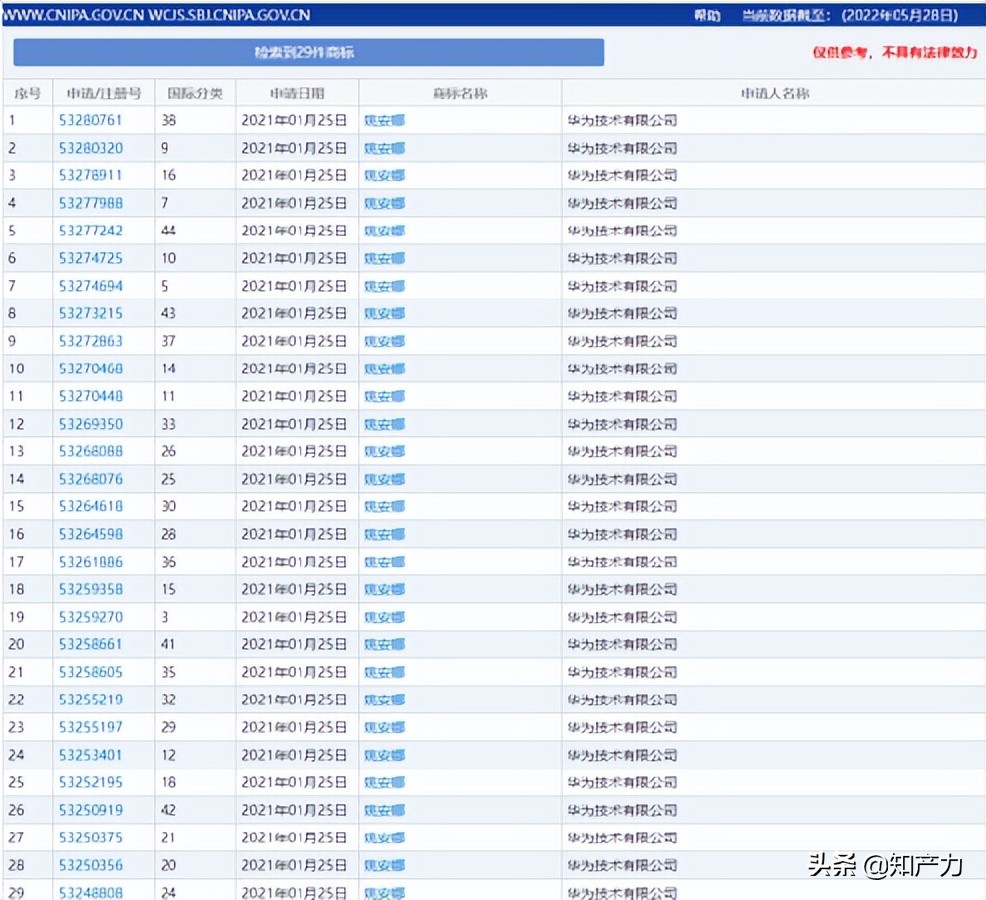Open registration number 53270468
The image size is (986, 900).
(x=91, y=368)
